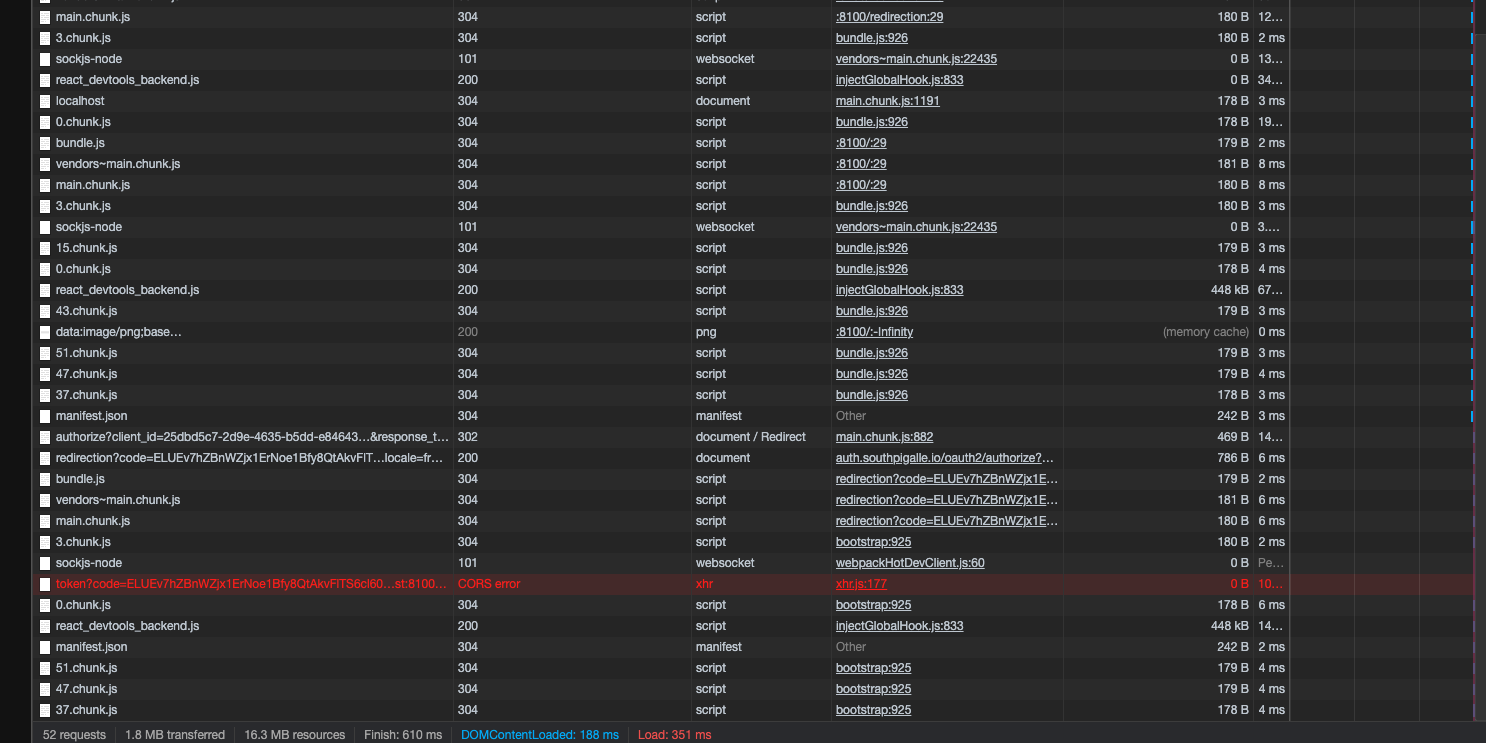Click the file icon next to 43.chunk.js
The image size is (1486, 743).
[x=45, y=311]
